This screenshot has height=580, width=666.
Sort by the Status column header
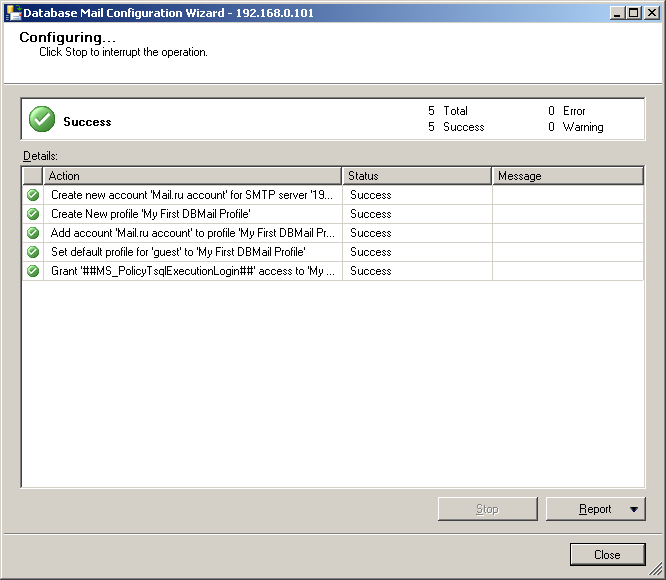pyautogui.click(x=417, y=176)
